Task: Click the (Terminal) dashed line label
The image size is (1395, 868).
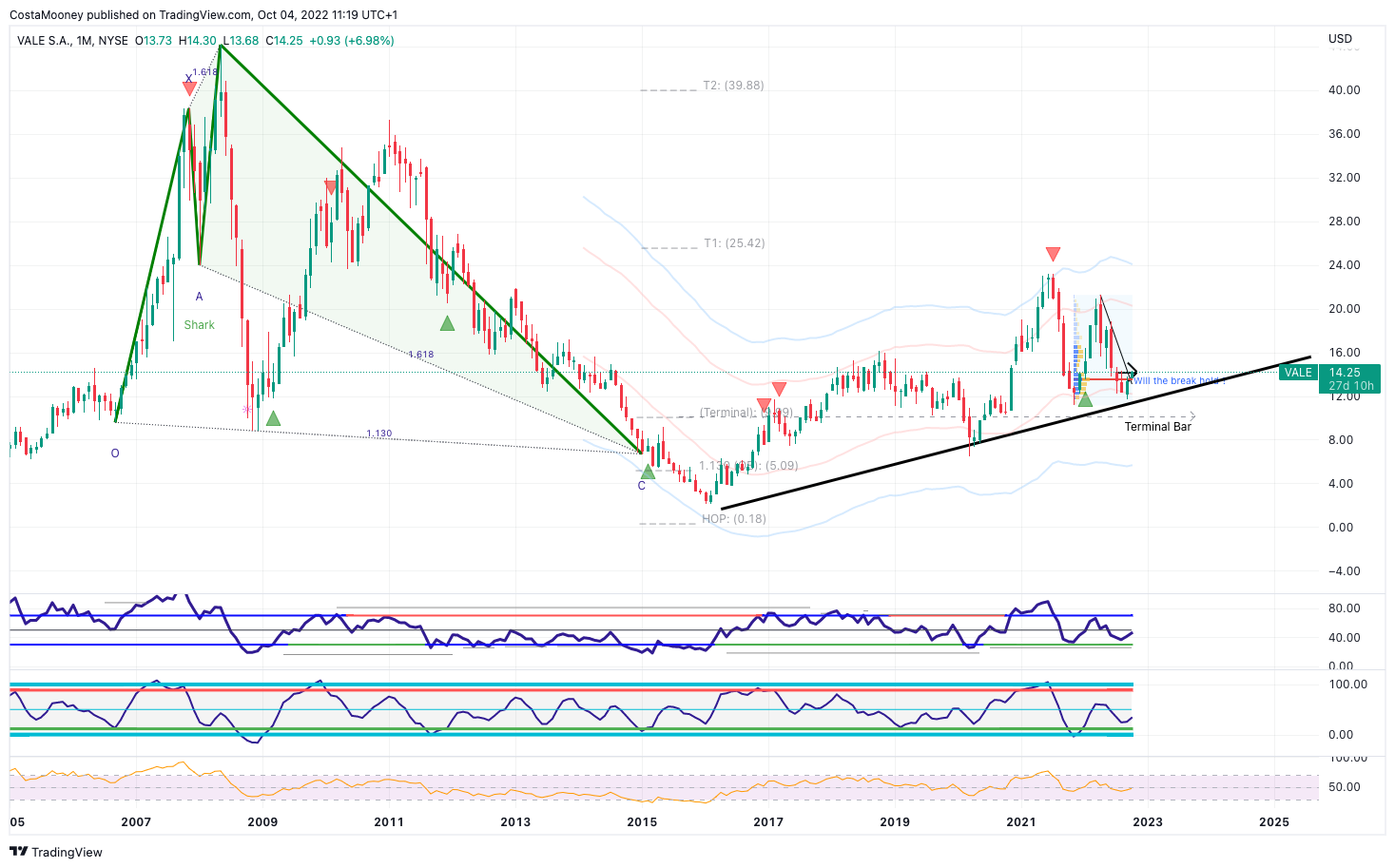Action: 746,413
